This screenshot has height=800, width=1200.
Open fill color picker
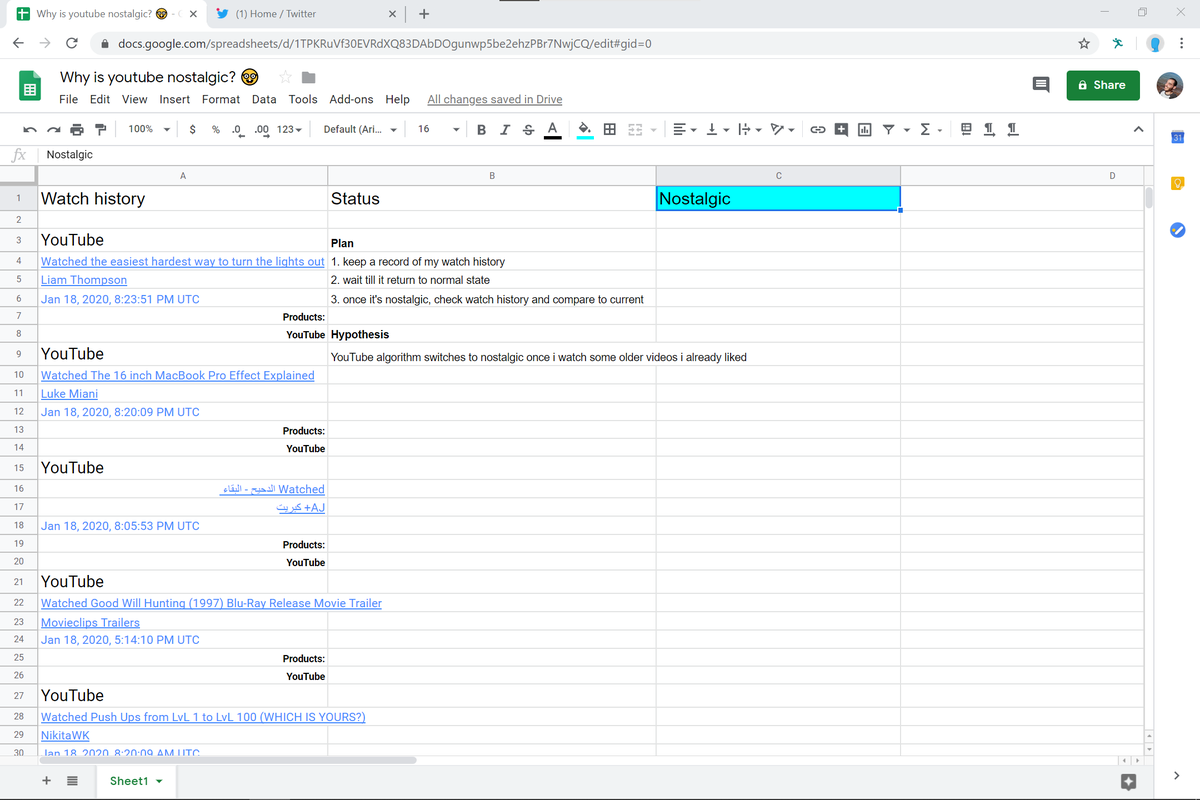tap(586, 129)
